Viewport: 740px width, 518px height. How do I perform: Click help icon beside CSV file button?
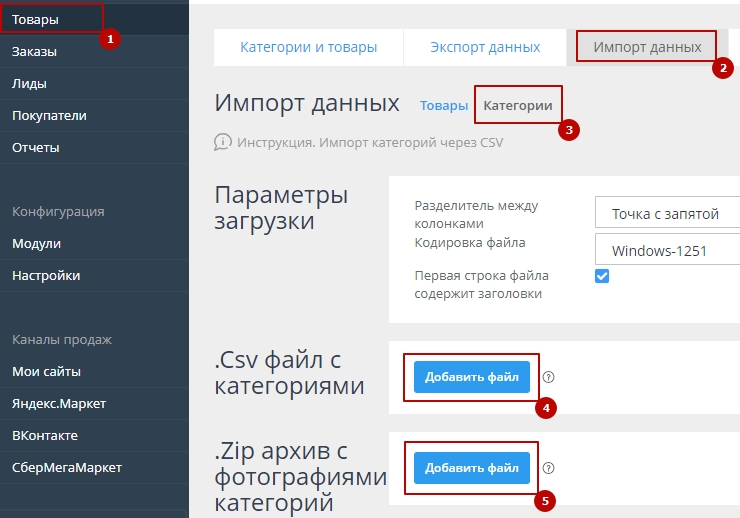coord(548,378)
